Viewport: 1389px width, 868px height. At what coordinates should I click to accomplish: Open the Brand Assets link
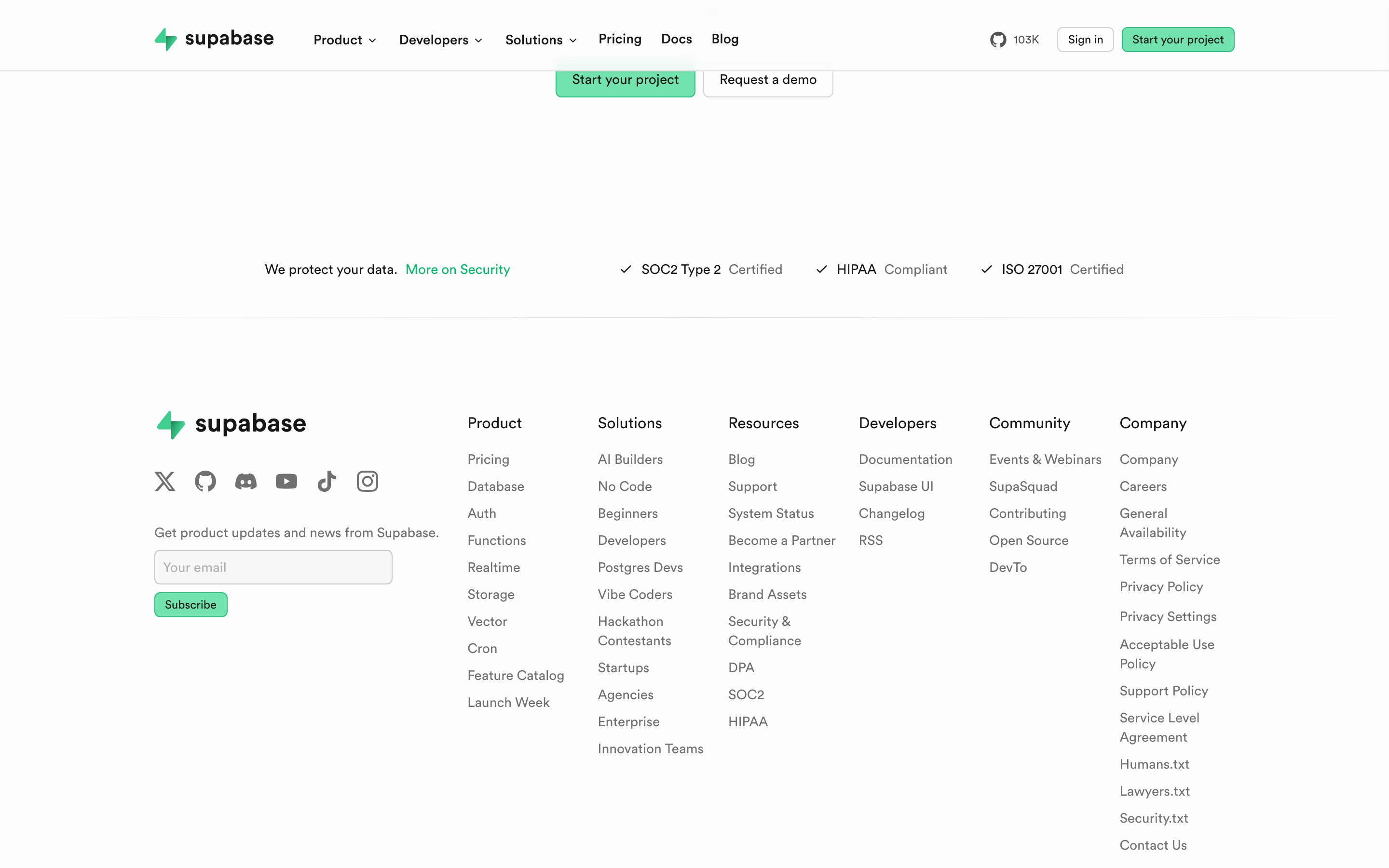click(x=767, y=594)
